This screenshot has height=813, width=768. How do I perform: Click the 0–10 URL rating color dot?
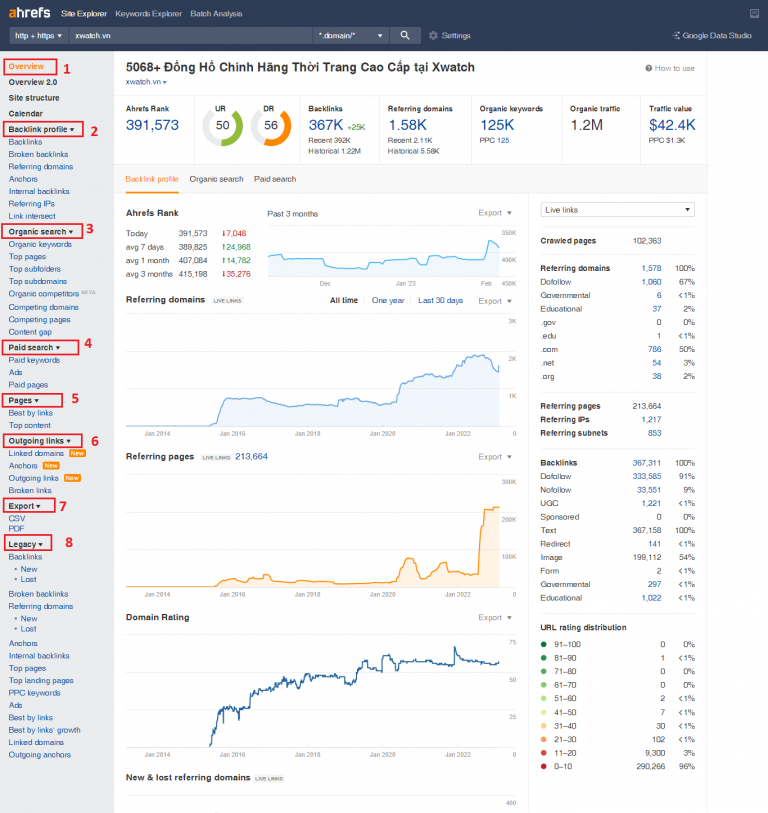pyautogui.click(x=543, y=766)
